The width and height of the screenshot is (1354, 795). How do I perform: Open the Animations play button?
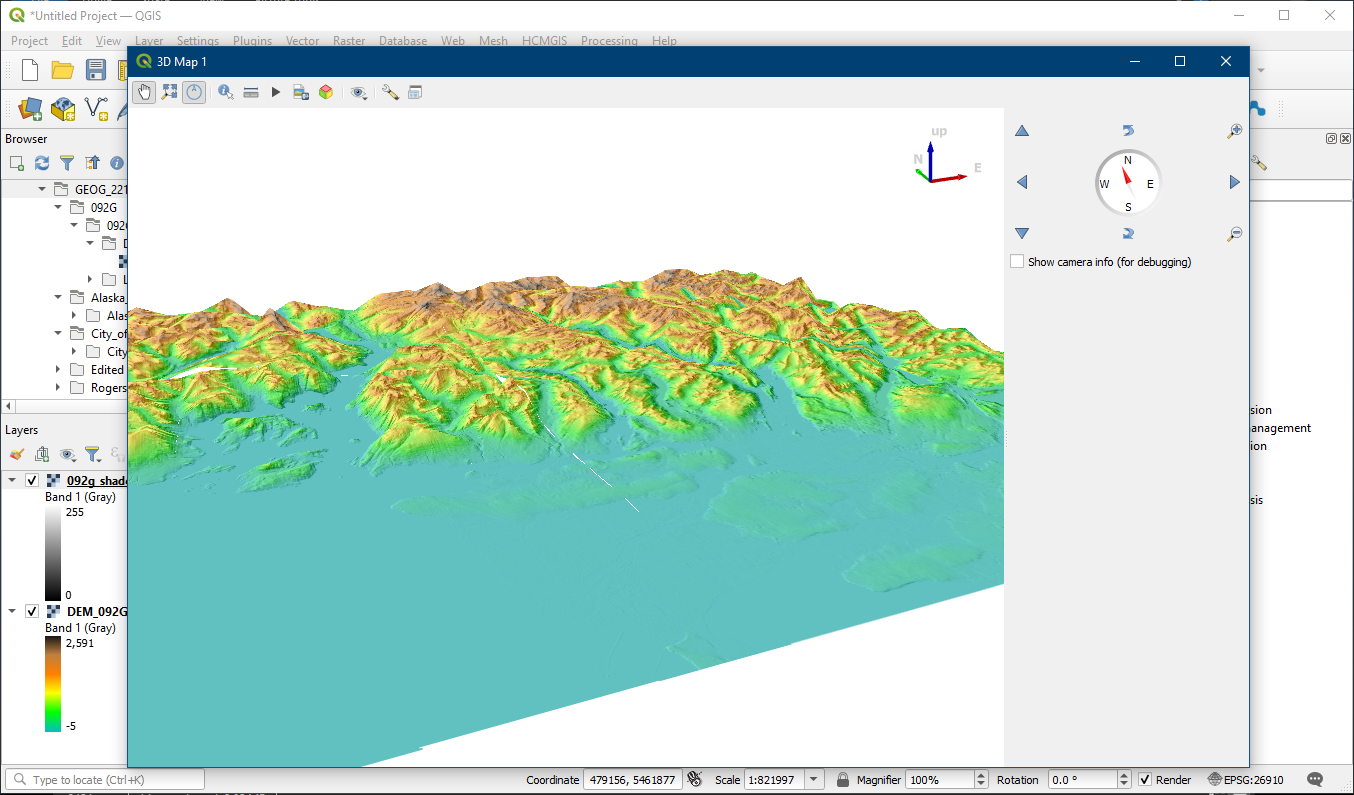click(x=276, y=92)
